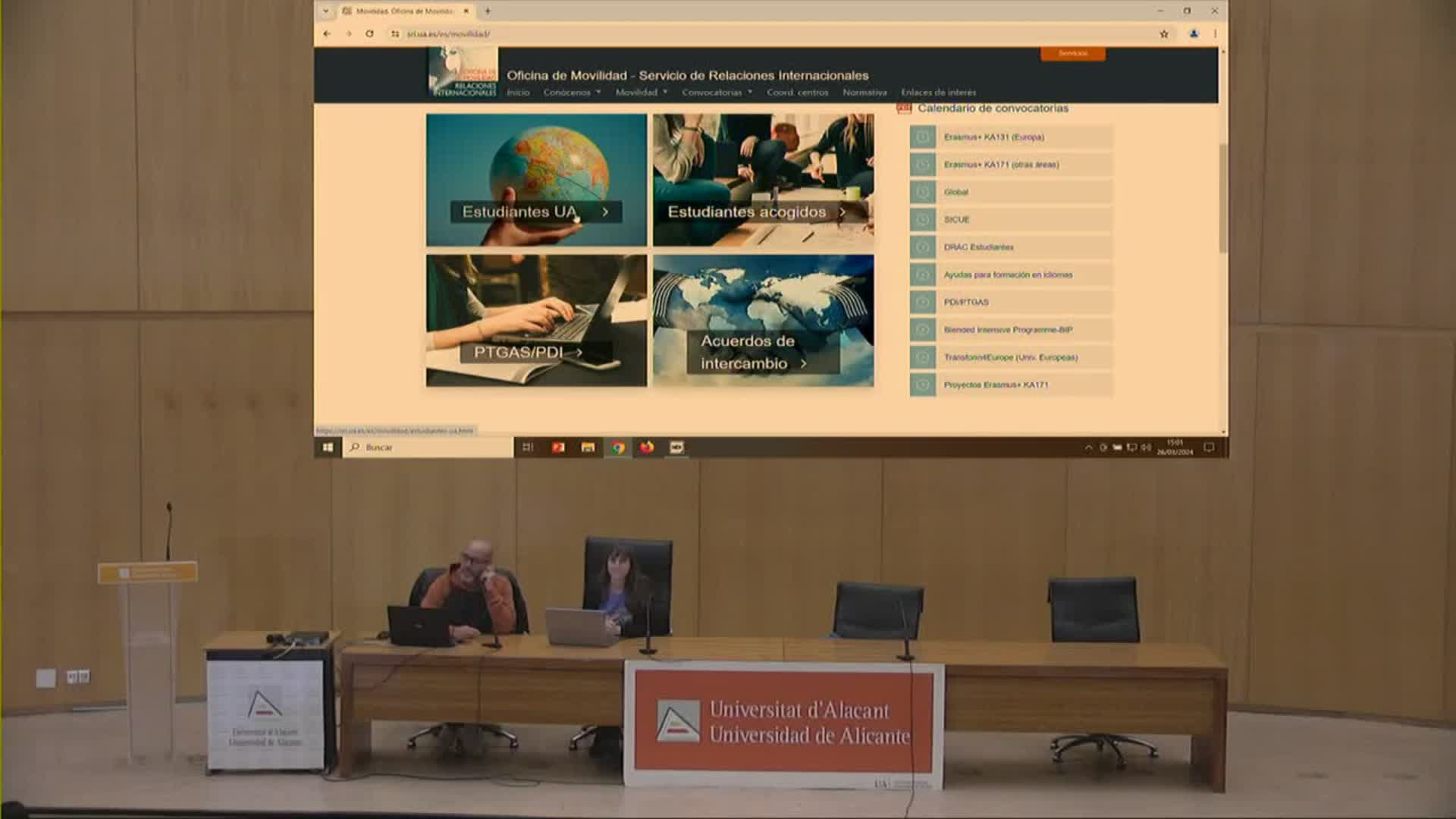
Task: Bookmark this page with star icon
Action: click(1164, 34)
